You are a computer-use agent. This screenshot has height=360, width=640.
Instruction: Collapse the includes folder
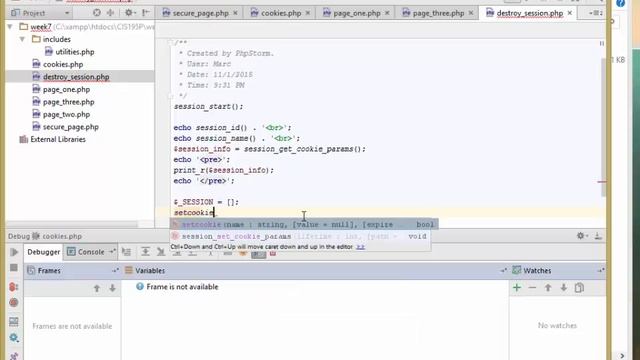[22, 39]
